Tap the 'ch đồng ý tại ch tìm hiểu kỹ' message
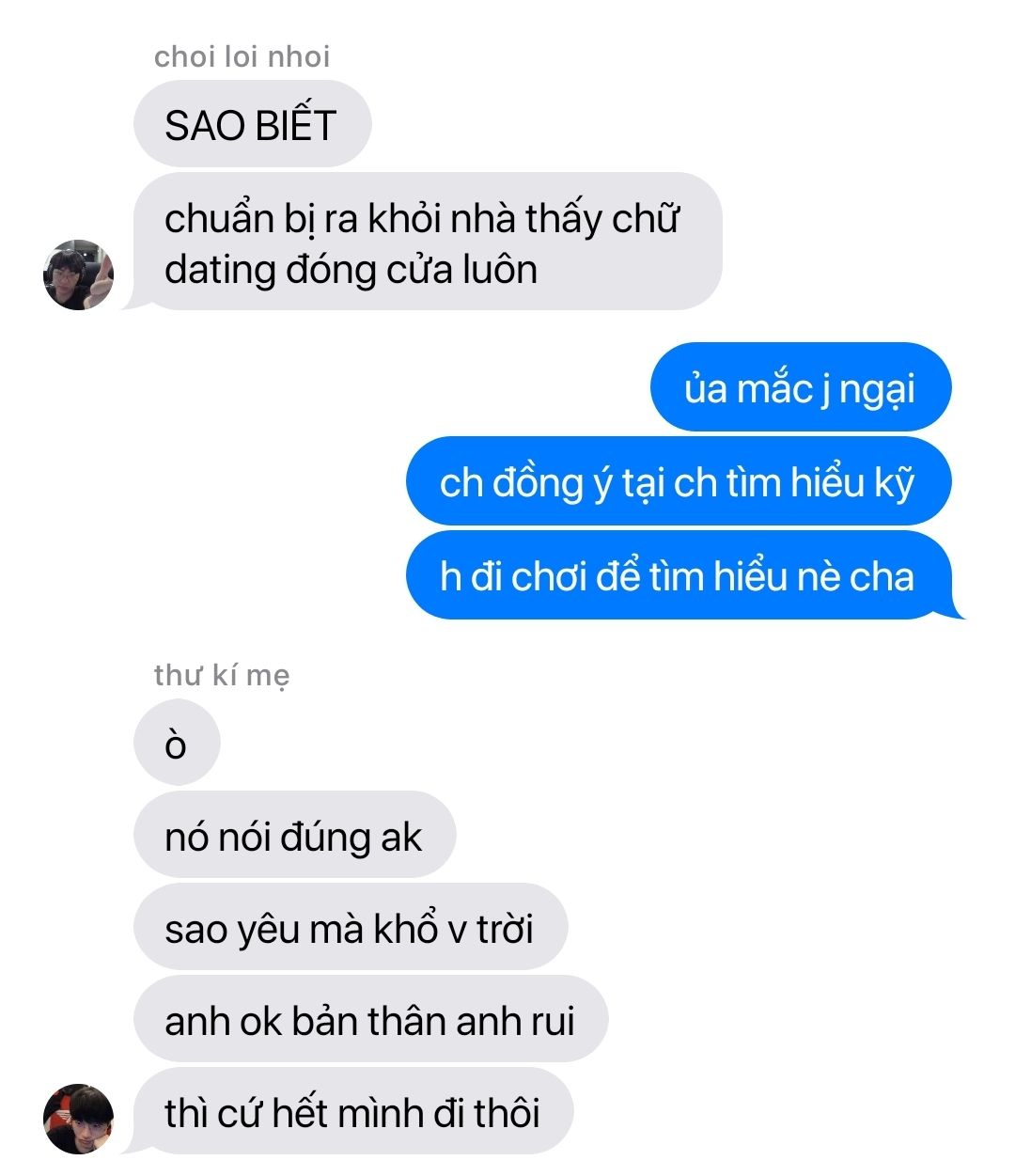Screen dimensions: 1015x1176 click(679, 481)
